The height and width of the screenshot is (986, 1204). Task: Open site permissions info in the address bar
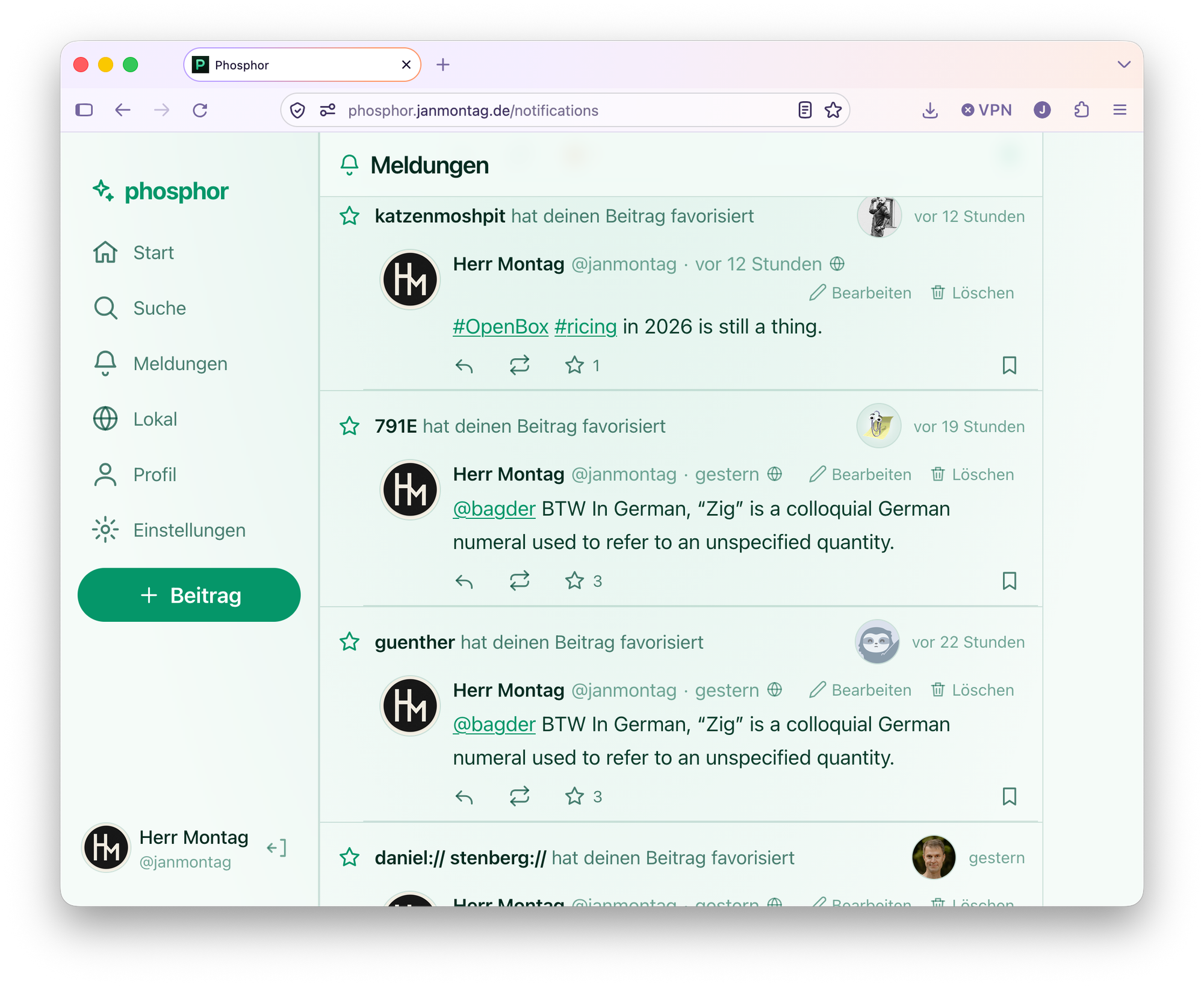coord(327,110)
